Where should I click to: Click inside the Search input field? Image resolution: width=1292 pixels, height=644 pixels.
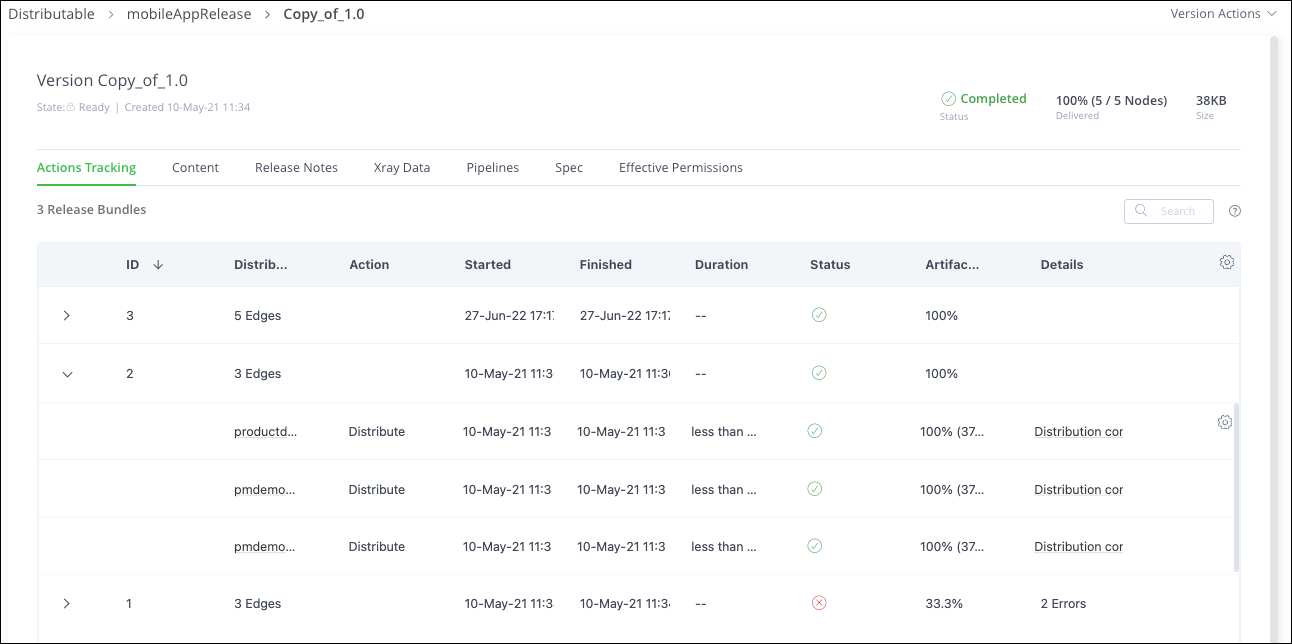pos(1180,211)
